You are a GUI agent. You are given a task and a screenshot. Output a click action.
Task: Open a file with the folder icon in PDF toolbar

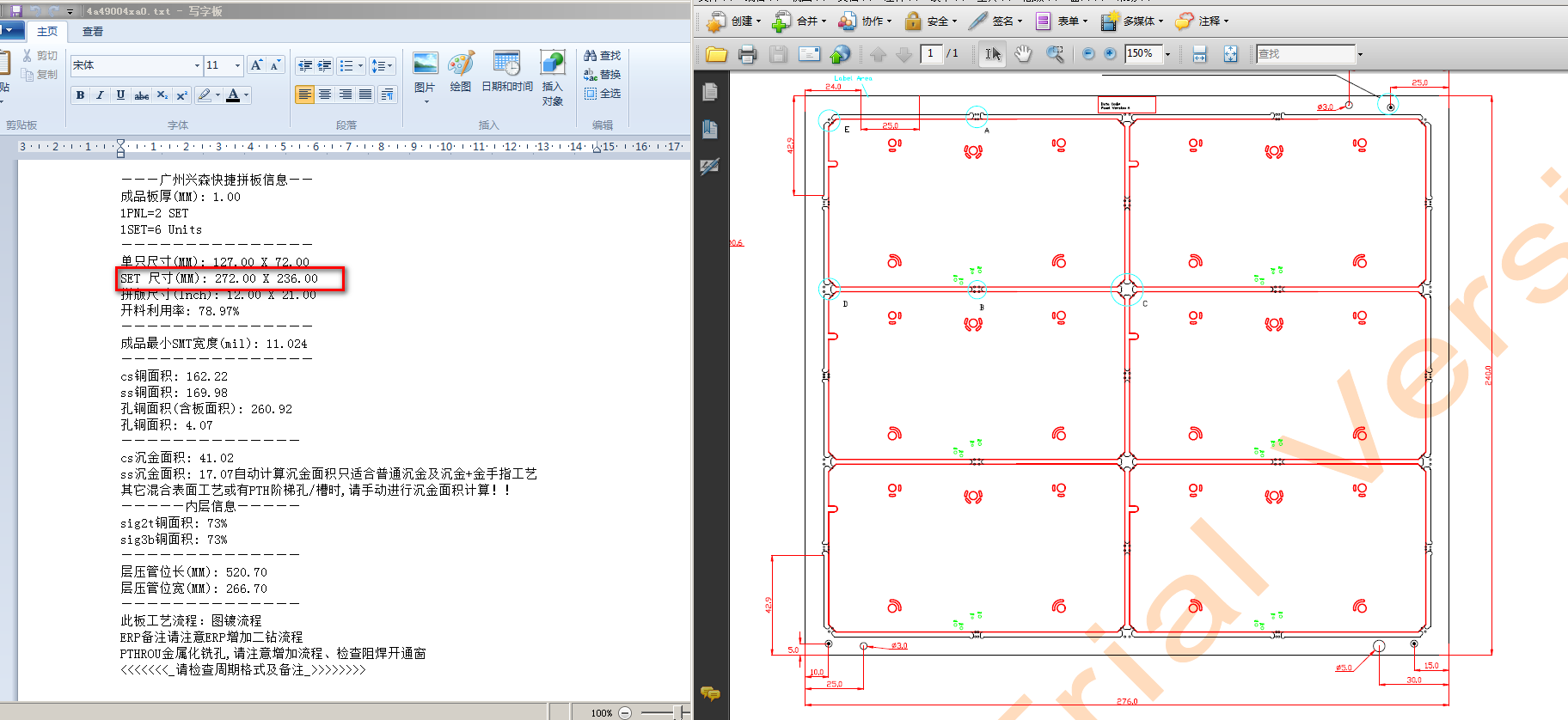[716, 54]
